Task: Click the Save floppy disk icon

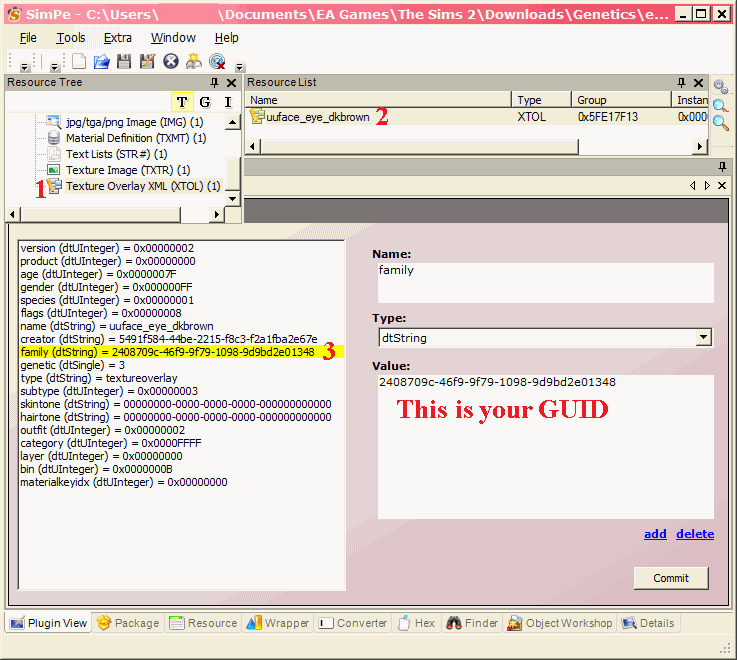Action: click(x=124, y=61)
